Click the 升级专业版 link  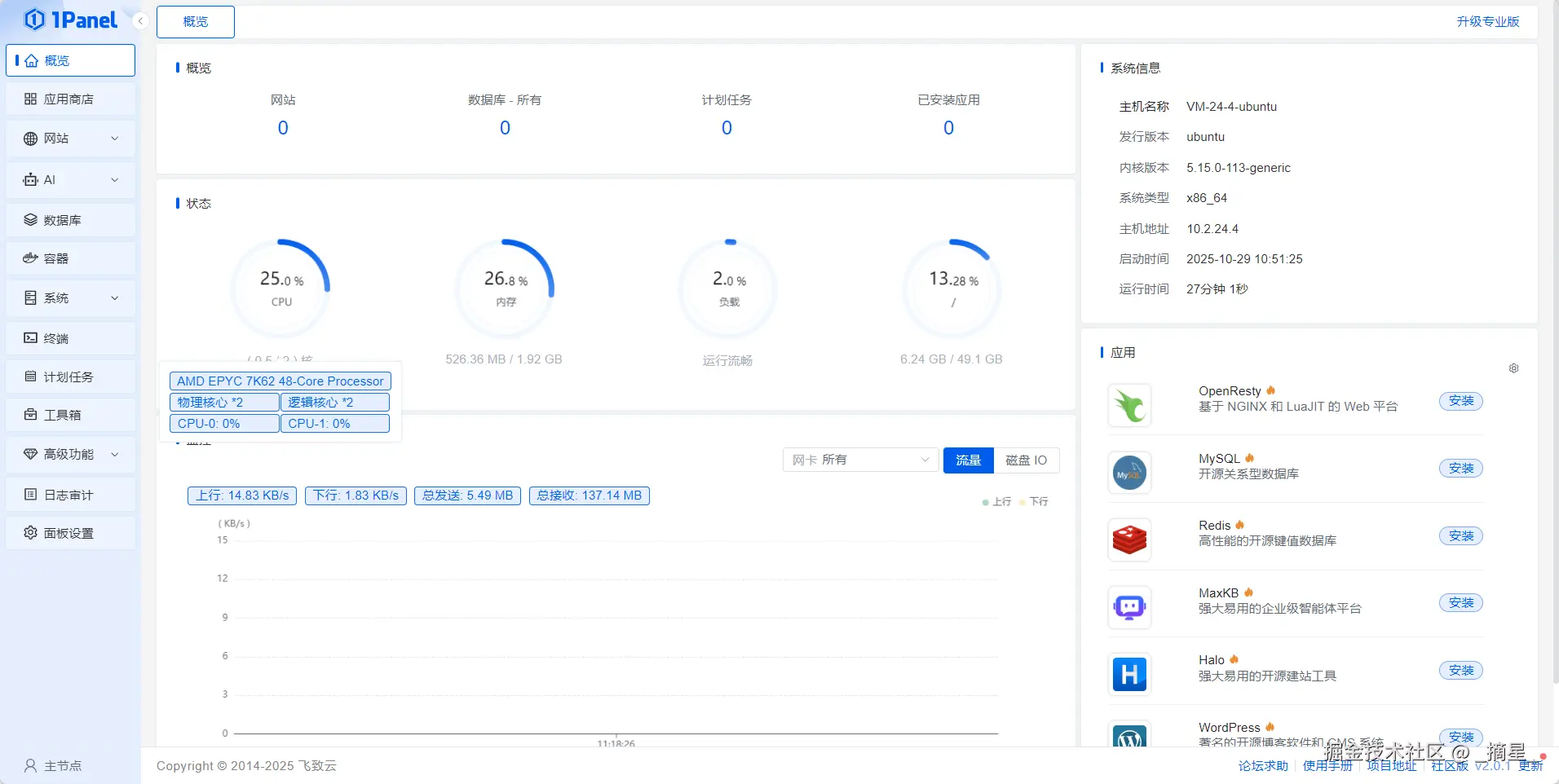[1488, 22]
